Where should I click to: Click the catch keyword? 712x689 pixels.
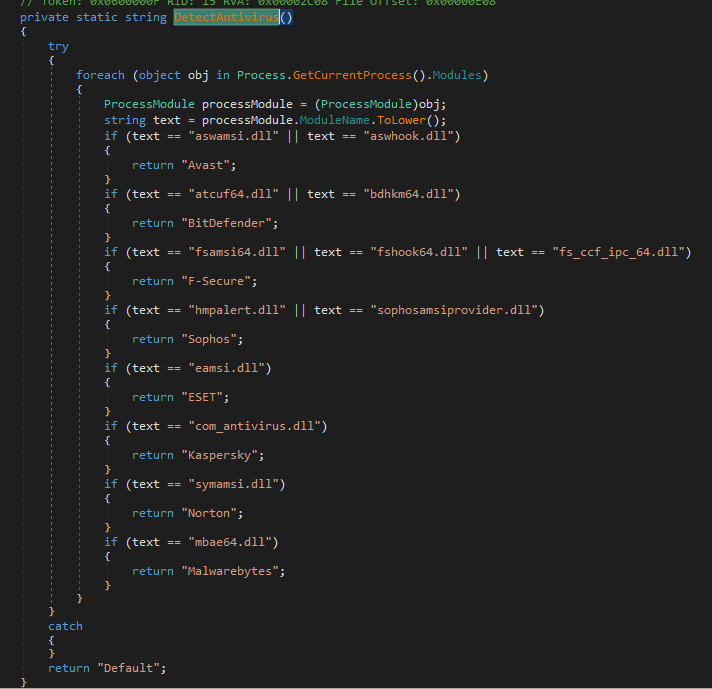point(65,626)
